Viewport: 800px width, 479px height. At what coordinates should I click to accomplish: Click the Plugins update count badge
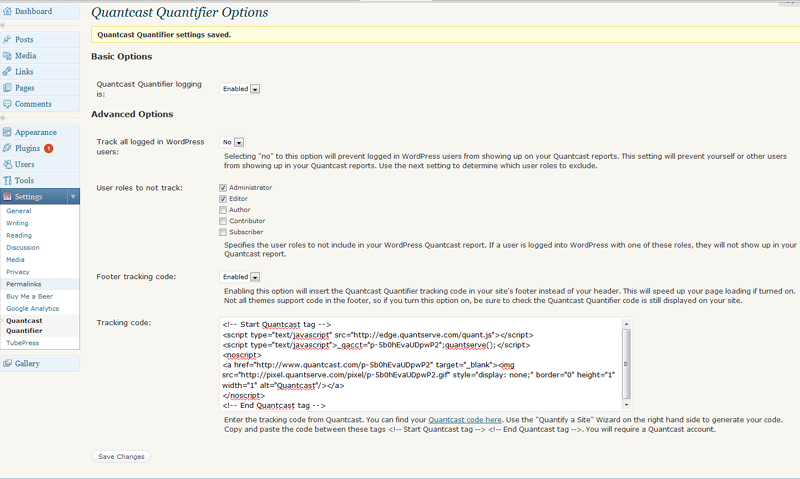[48, 148]
